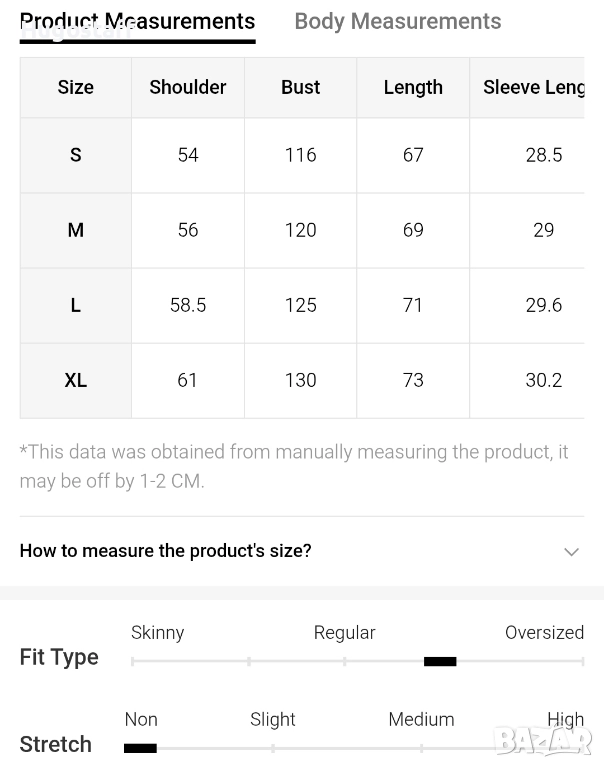Click the Oversized fit label
Screen dimensions: 604x768
pos(544,633)
